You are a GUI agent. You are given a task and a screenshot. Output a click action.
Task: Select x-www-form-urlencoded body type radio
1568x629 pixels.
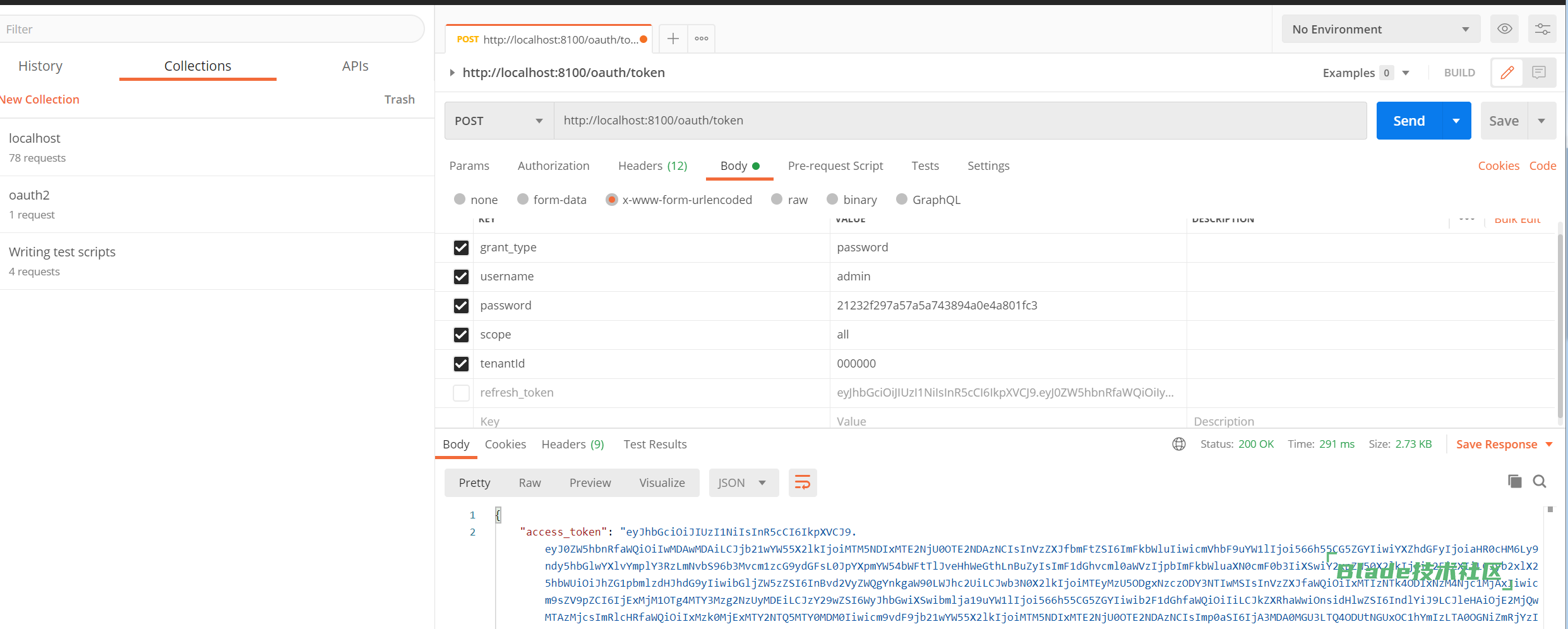[x=611, y=199]
